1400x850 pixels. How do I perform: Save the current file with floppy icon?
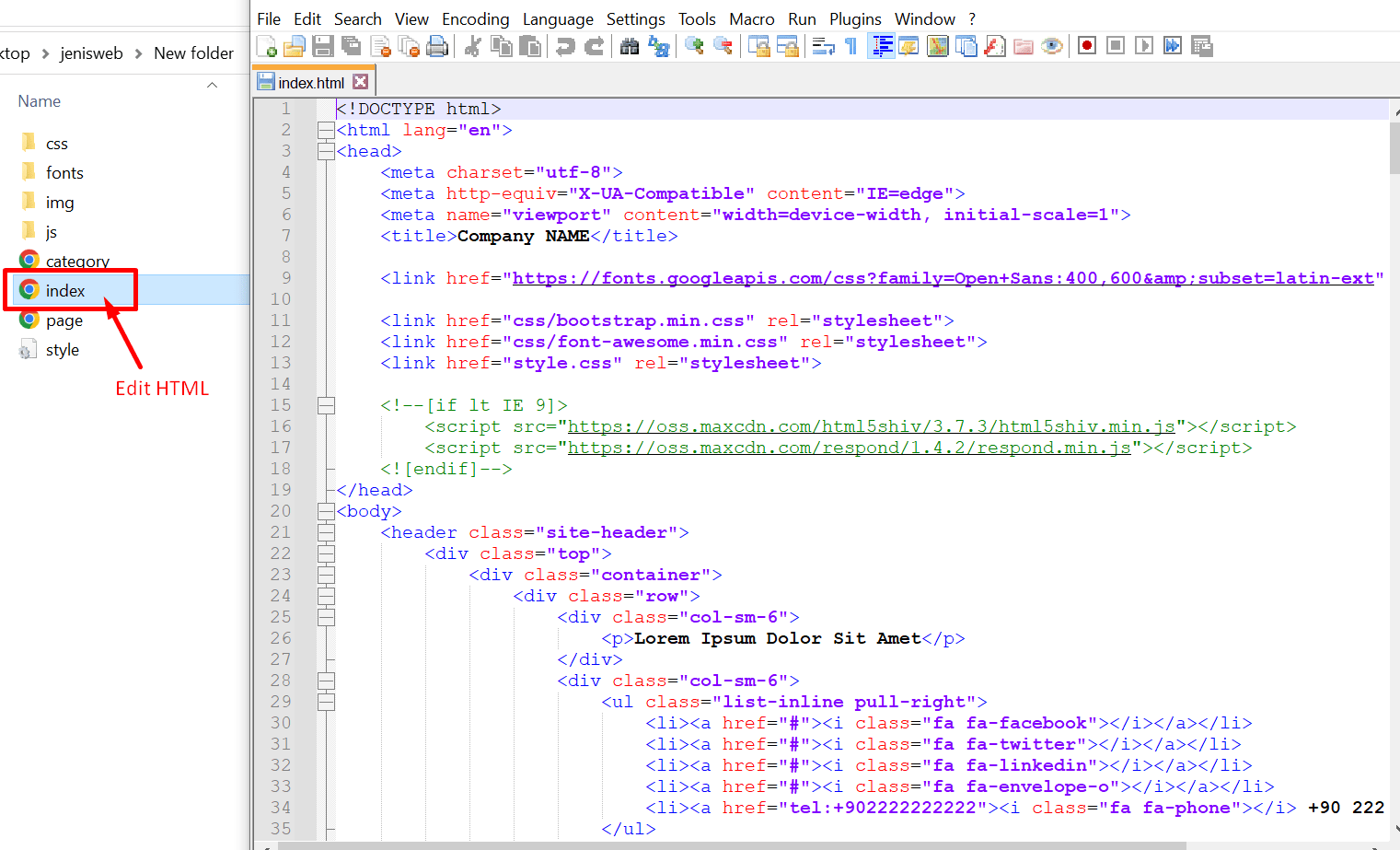click(323, 46)
